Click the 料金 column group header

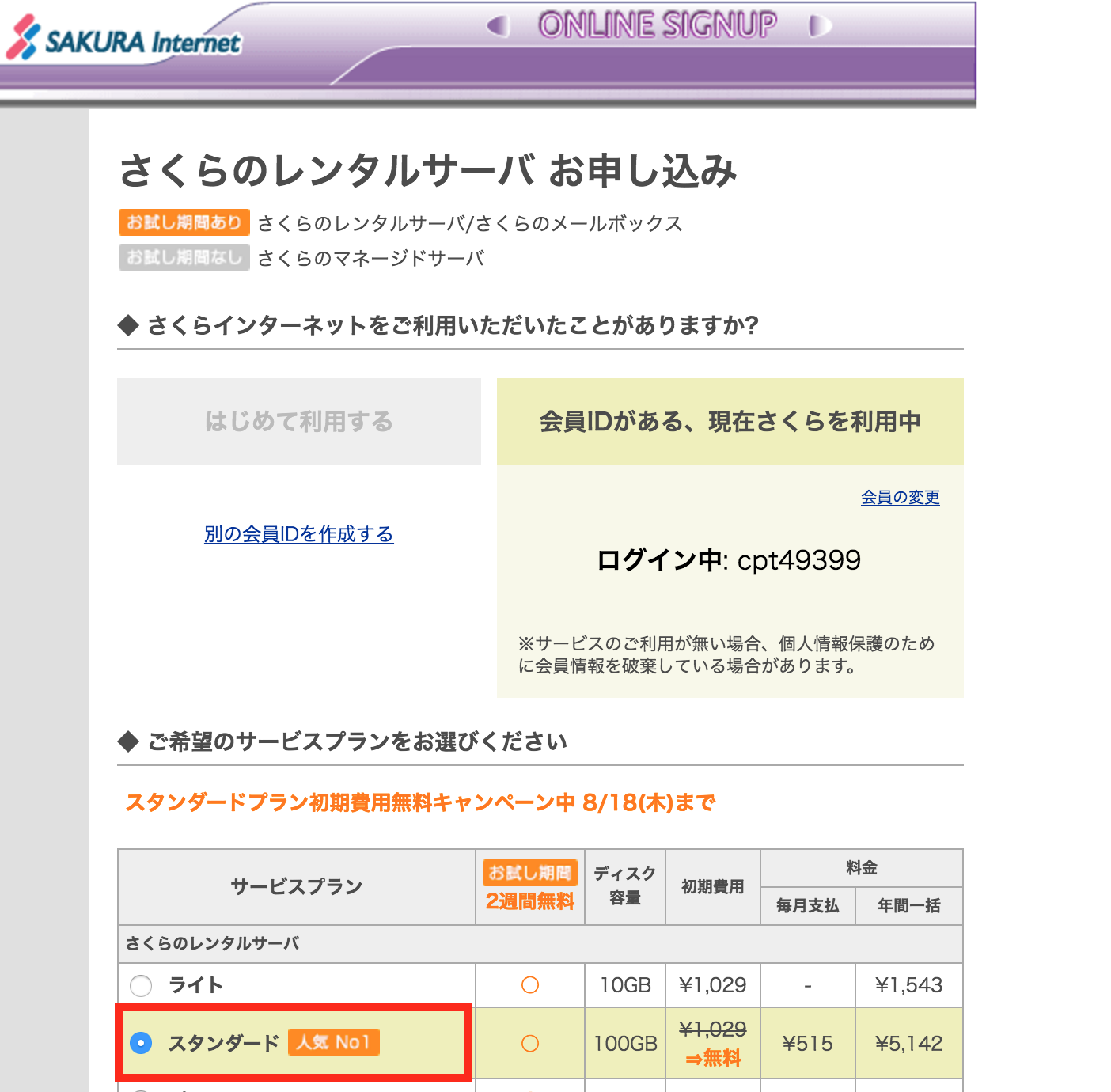click(862, 868)
